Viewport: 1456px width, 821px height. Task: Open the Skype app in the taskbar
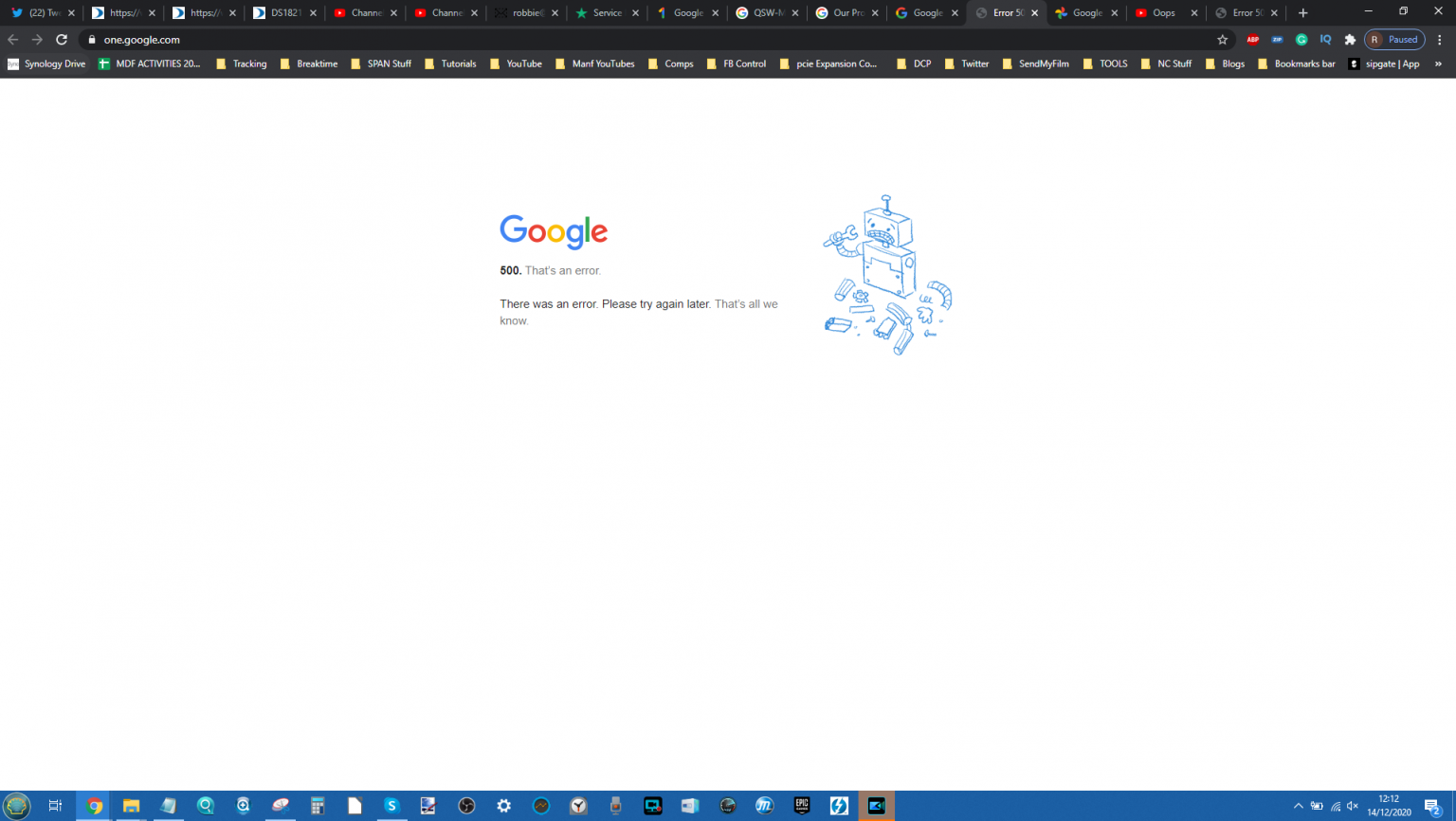391,806
